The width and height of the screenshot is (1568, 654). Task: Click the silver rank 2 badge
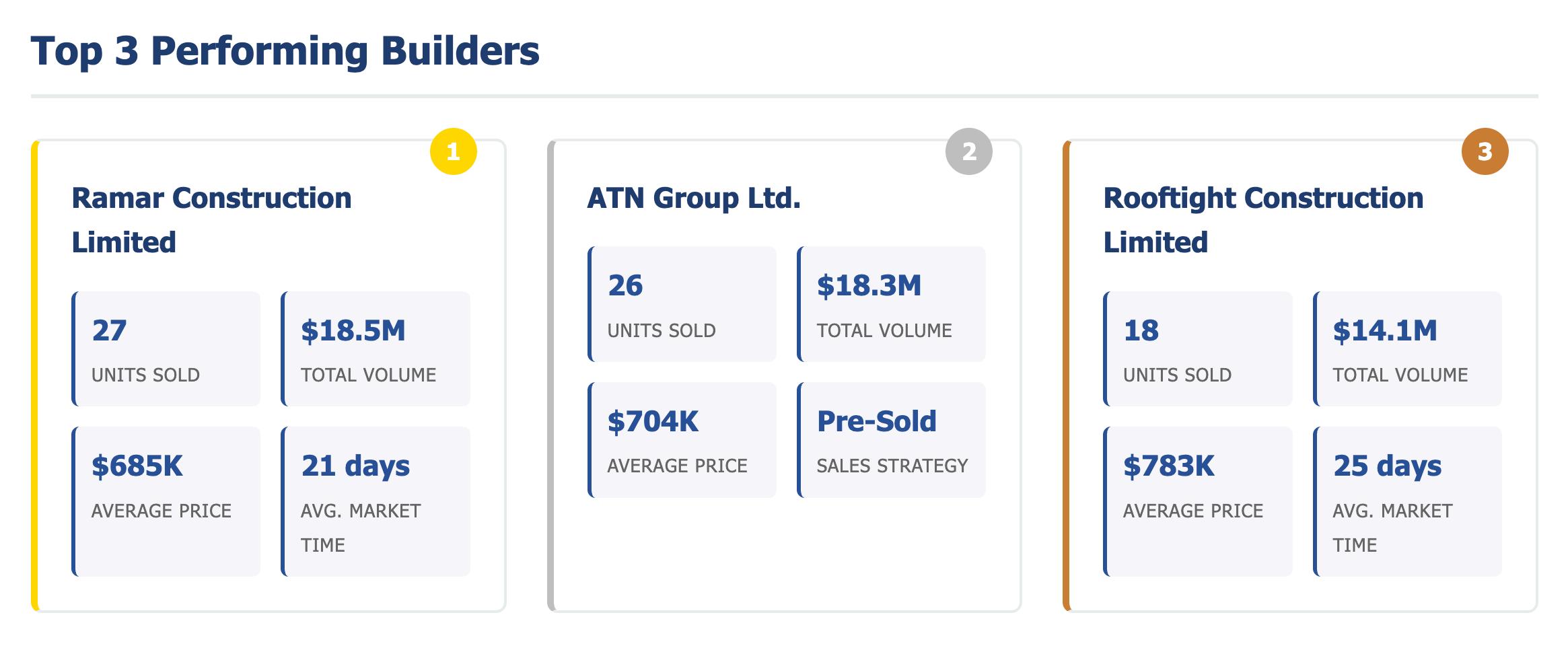(968, 151)
